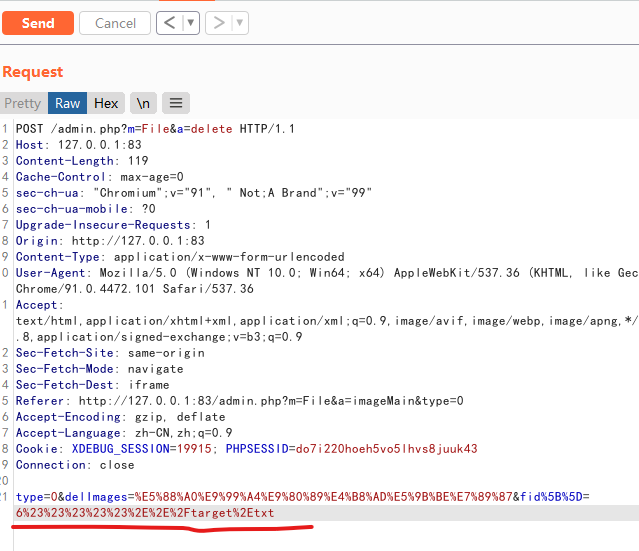The height and width of the screenshot is (551, 639).
Task: Toggle the \n non-printable characters button
Action: click(x=143, y=103)
